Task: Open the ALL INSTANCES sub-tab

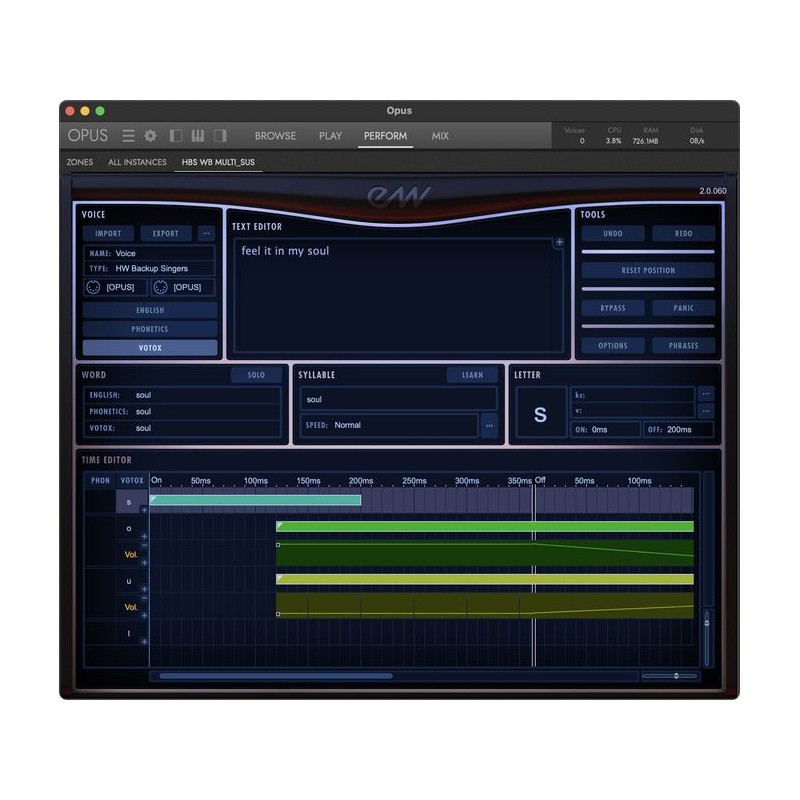Action: (x=137, y=162)
